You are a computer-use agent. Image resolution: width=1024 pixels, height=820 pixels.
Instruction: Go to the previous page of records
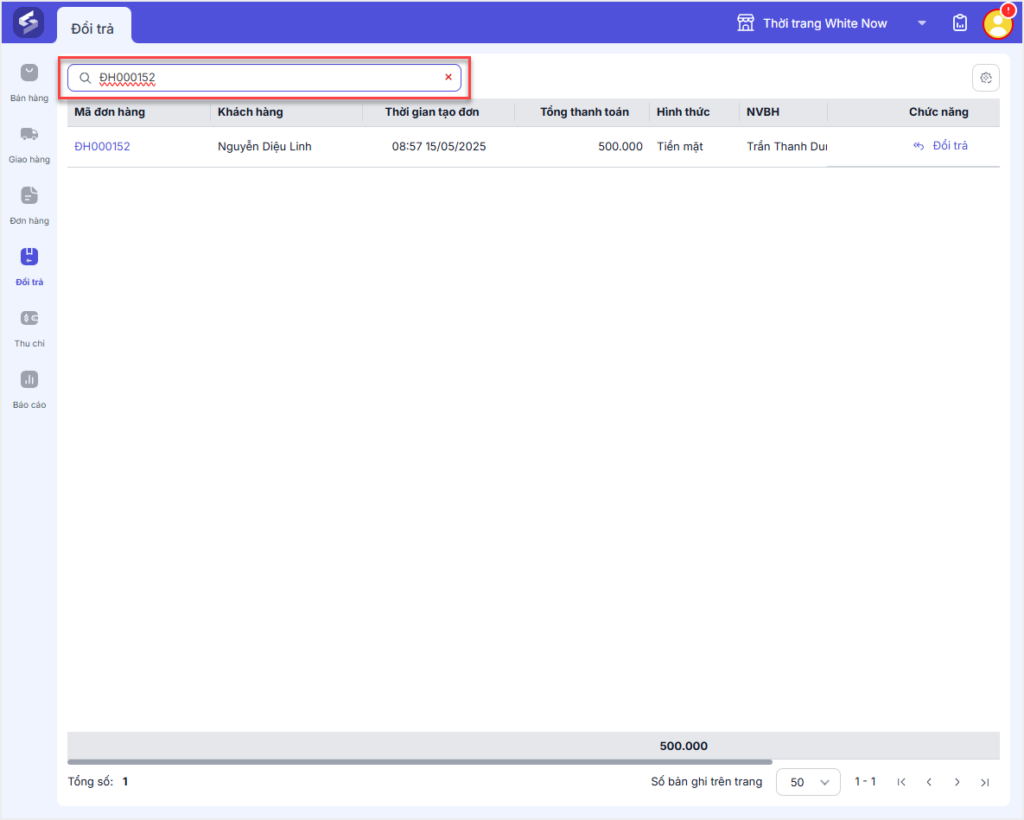tap(929, 782)
